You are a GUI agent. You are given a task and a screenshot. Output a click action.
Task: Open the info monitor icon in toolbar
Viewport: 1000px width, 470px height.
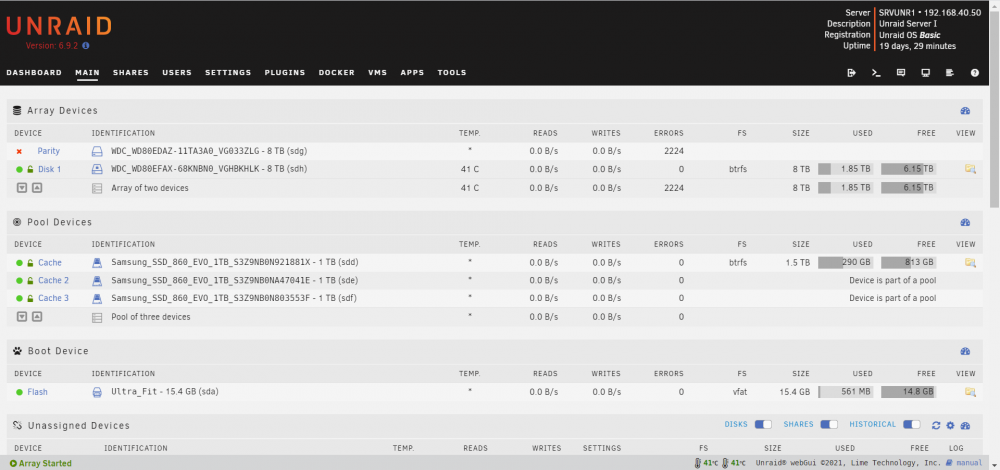click(925, 73)
